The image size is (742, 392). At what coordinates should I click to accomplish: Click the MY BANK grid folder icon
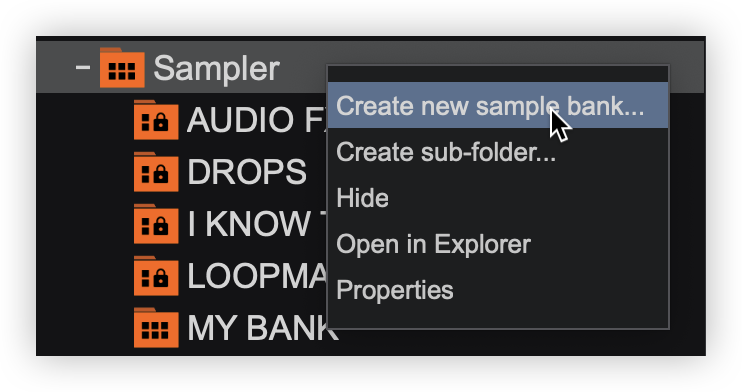[x=156, y=328]
